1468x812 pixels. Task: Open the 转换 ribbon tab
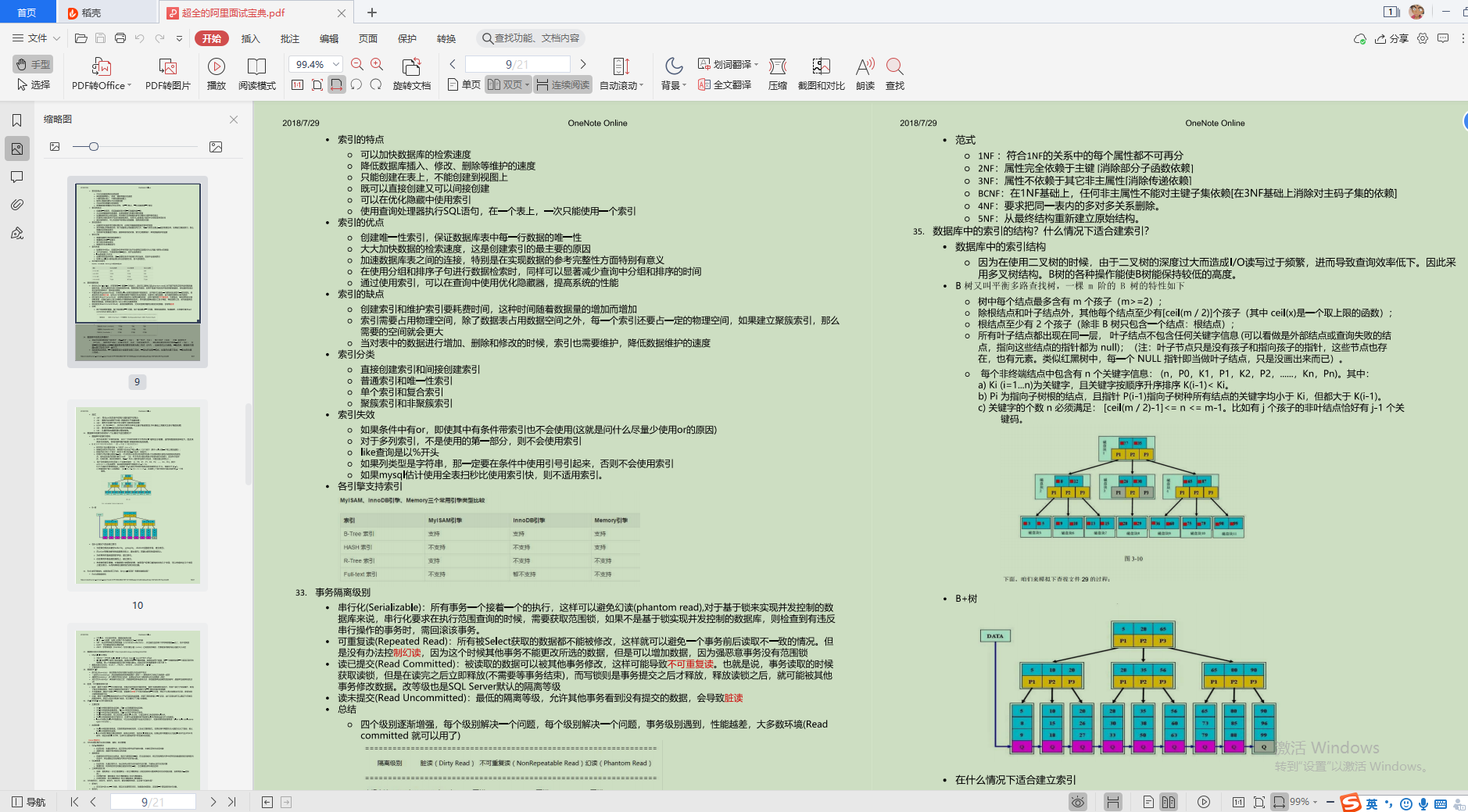tap(446, 38)
